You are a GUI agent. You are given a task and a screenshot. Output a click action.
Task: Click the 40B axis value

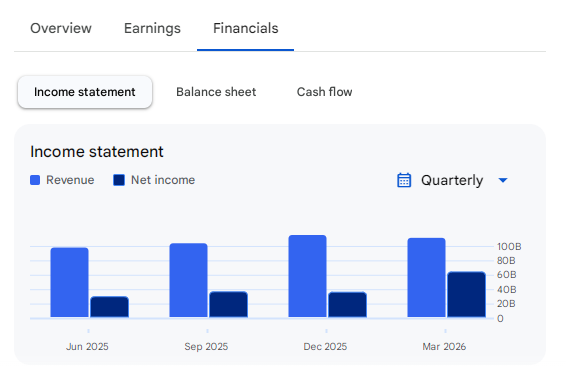pyautogui.click(x=506, y=290)
